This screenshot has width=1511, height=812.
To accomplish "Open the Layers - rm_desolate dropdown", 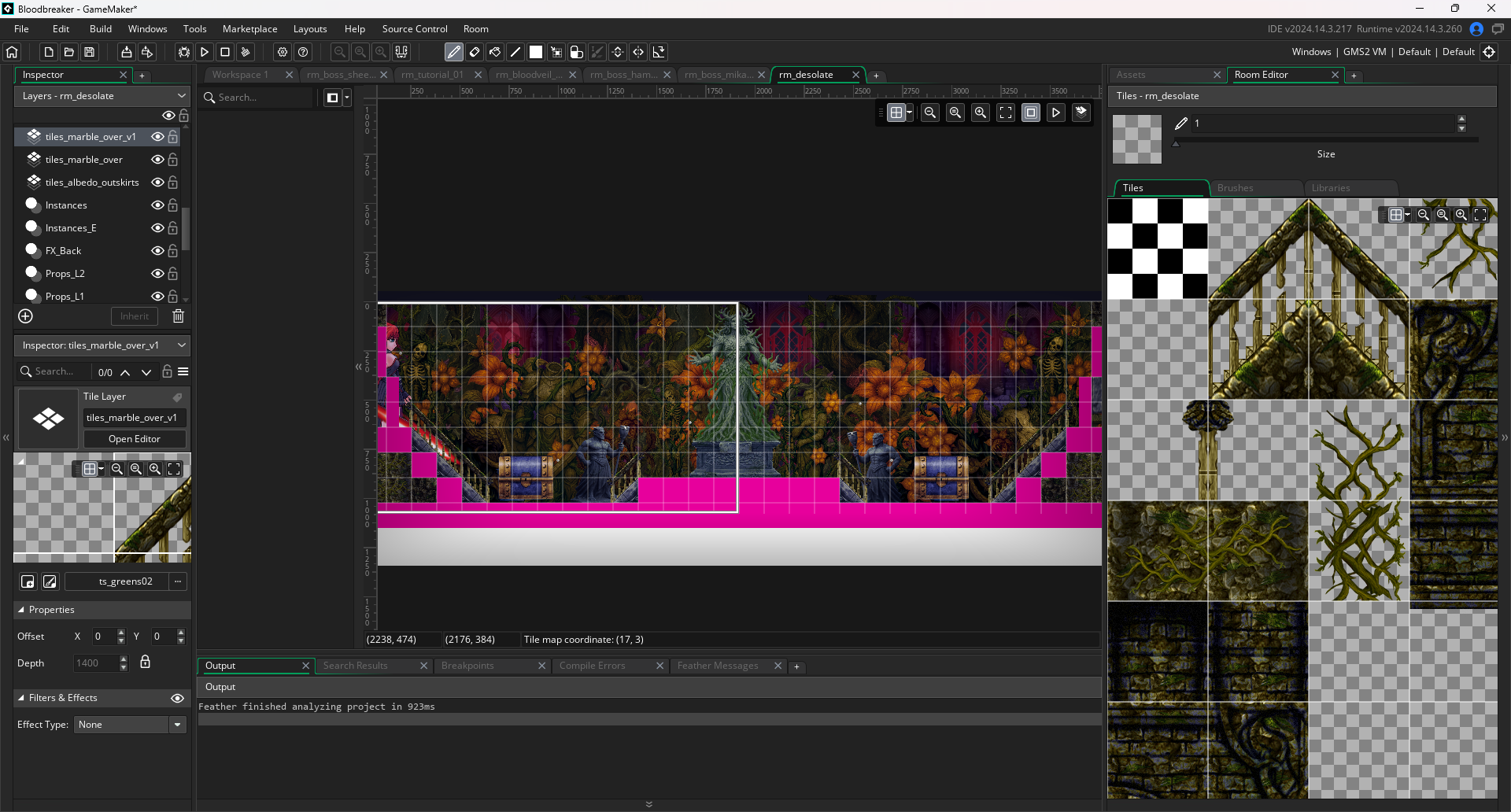I will (x=102, y=96).
